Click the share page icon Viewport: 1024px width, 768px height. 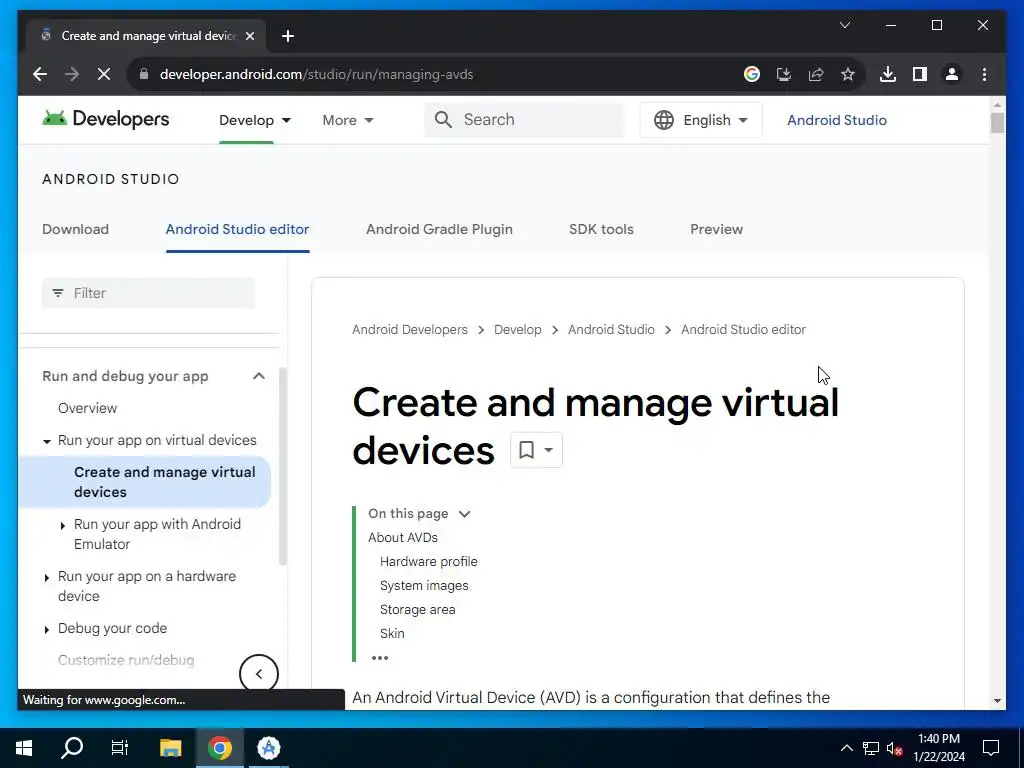(816, 74)
